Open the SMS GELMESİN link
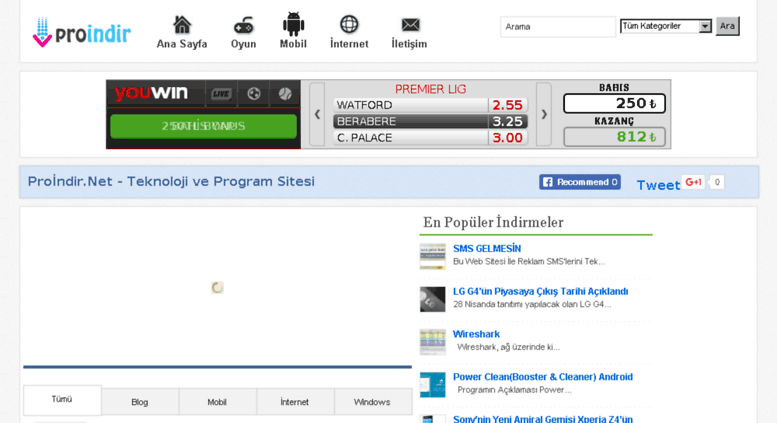 (x=487, y=249)
